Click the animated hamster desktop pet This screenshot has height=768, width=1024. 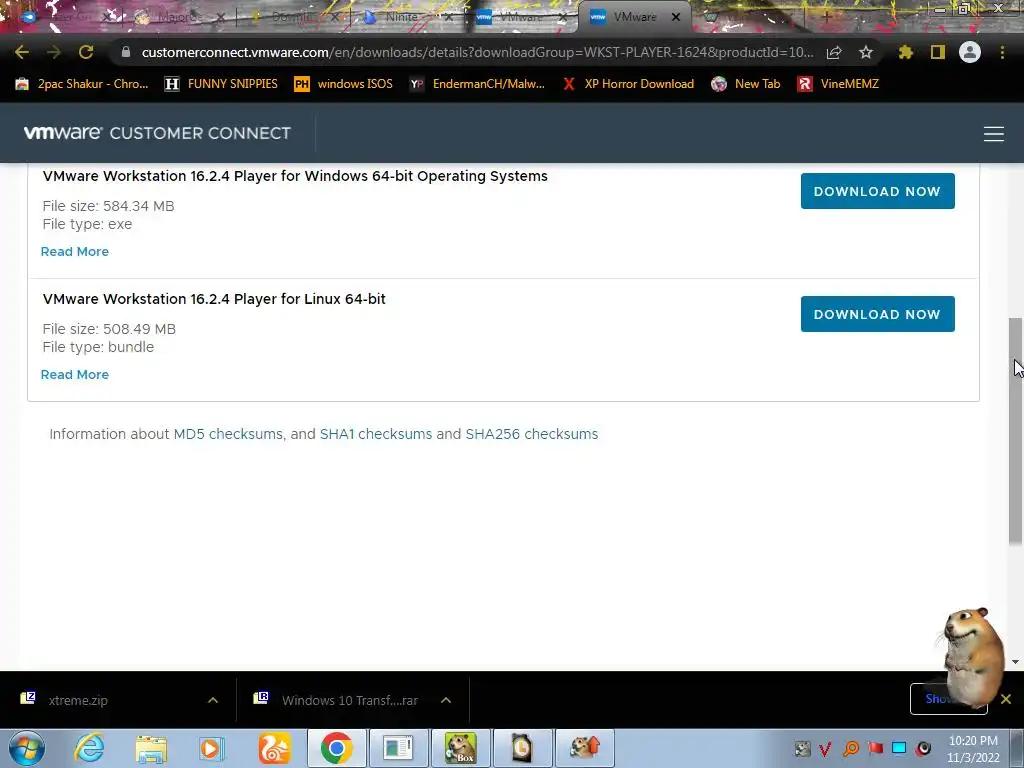(x=972, y=656)
